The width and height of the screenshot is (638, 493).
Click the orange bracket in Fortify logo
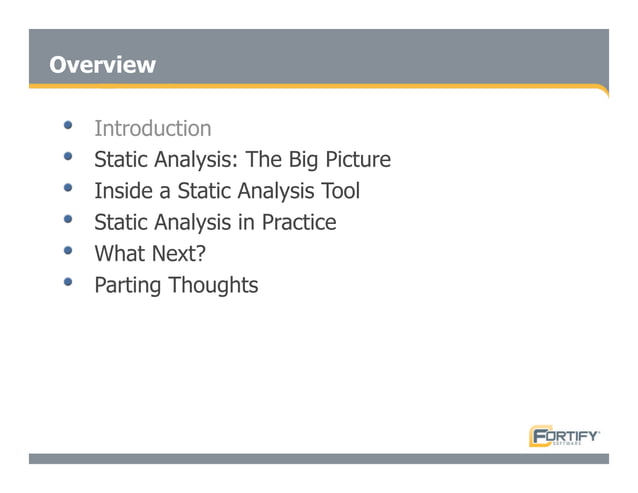tap(532, 436)
